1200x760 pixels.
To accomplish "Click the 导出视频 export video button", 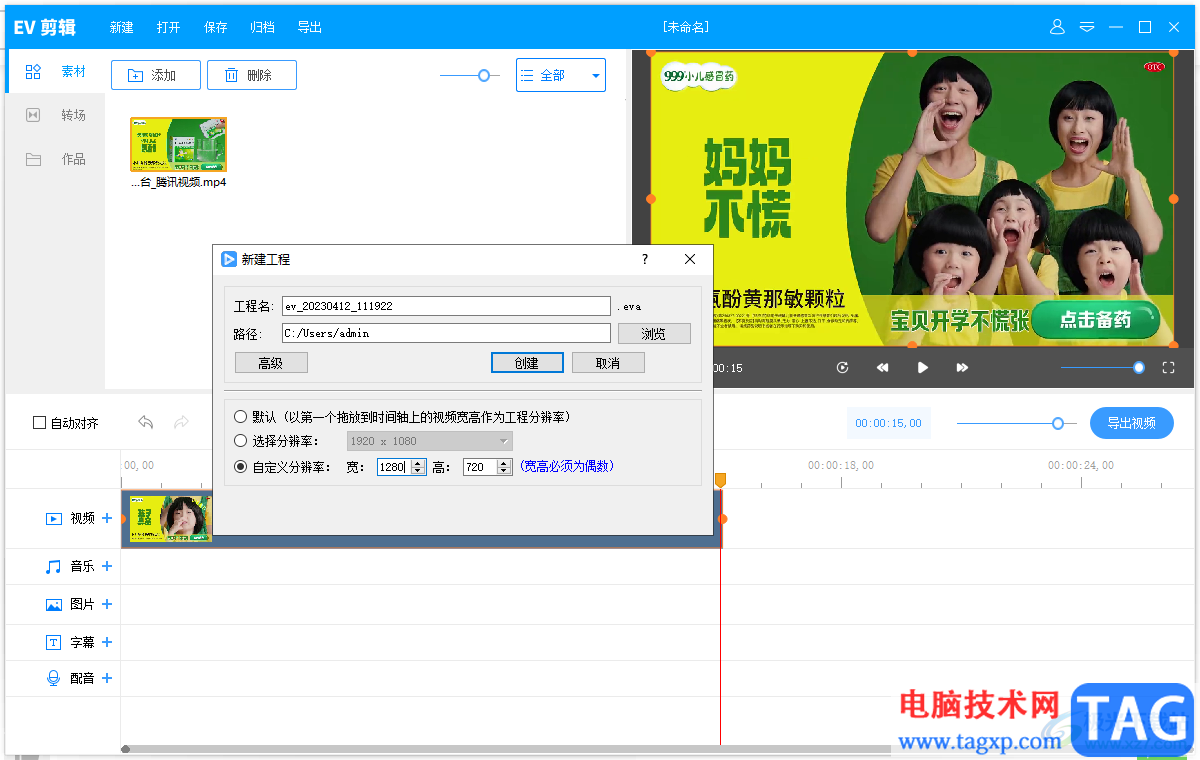I will coord(1132,423).
